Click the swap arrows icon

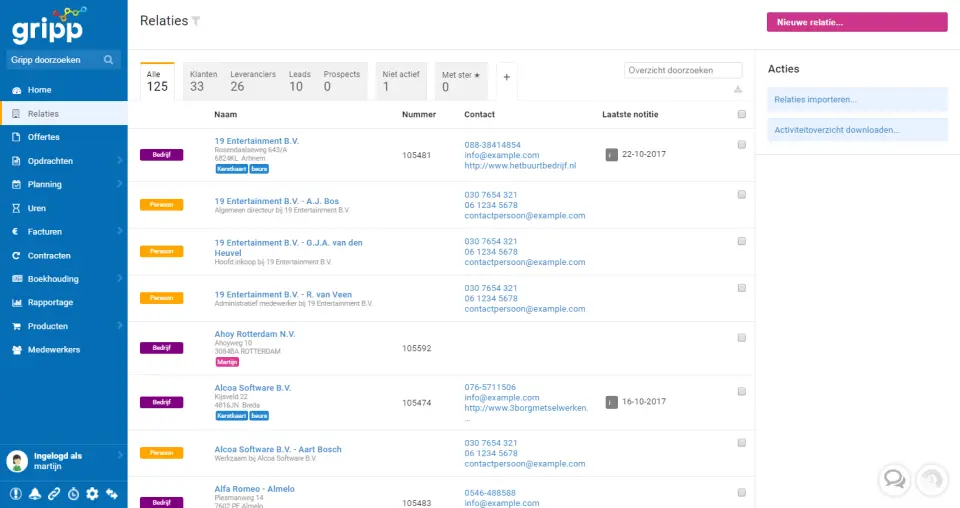pos(112,494)
